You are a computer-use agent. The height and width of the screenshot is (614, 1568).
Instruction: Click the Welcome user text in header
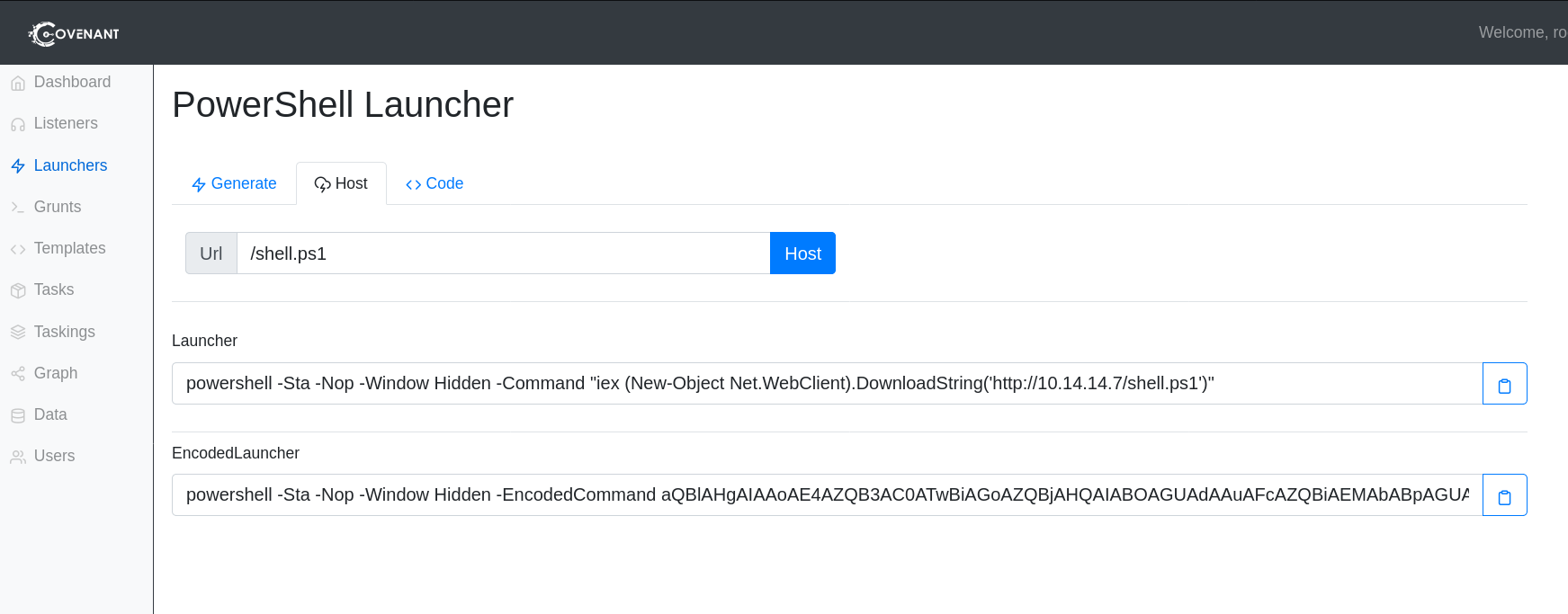[x=1522, y=32]
